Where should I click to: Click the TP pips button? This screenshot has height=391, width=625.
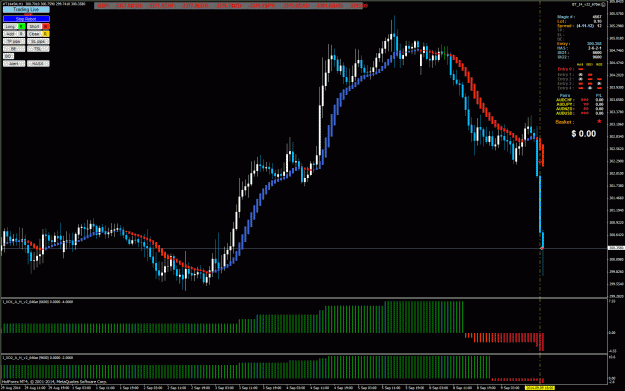click(14, 41)
